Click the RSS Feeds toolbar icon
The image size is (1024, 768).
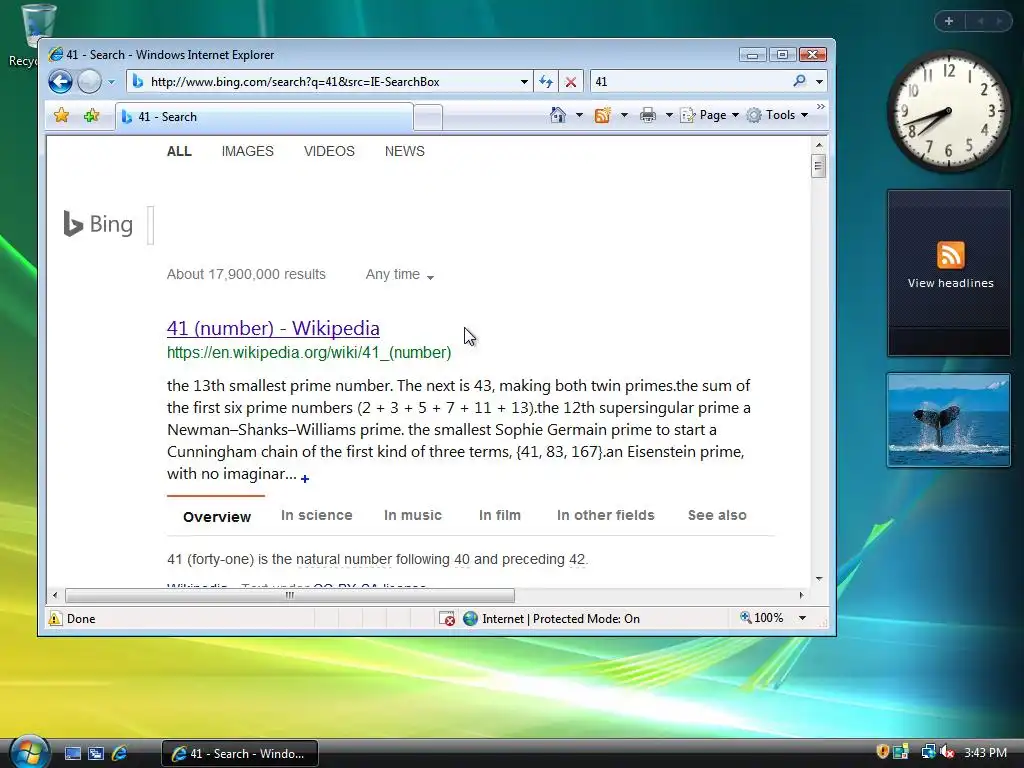(602, 115)
